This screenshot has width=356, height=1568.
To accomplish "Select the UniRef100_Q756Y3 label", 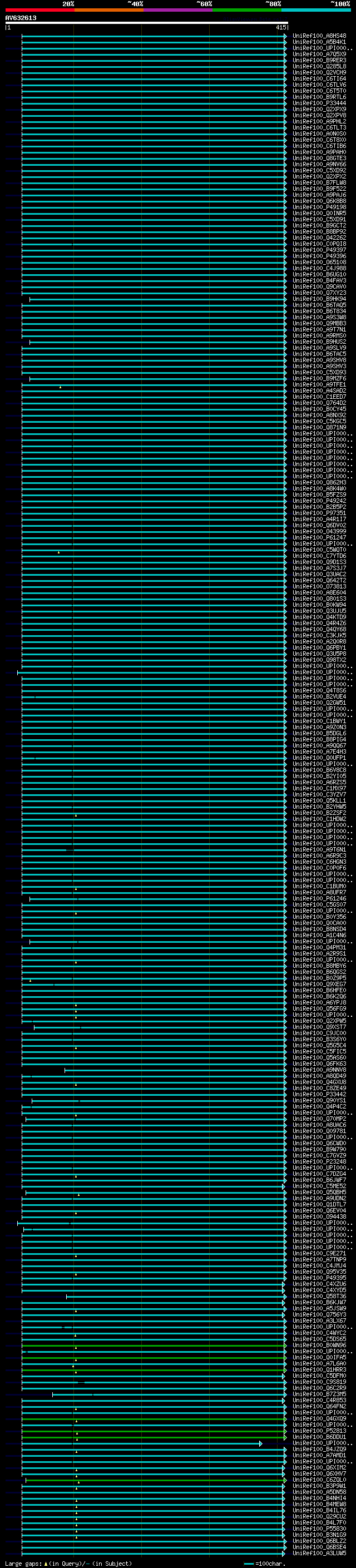I will tap(319, 1315).
